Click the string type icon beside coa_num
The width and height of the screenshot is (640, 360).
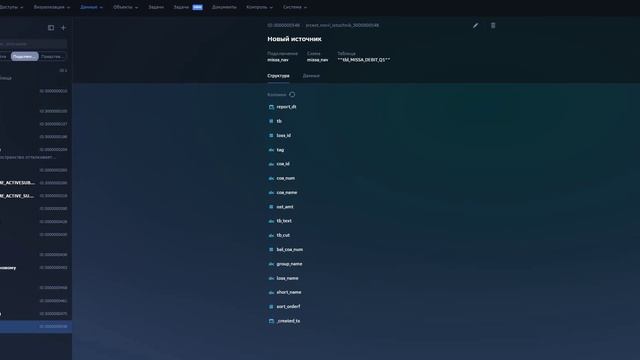pyautogui.click(x=271, y=178)
